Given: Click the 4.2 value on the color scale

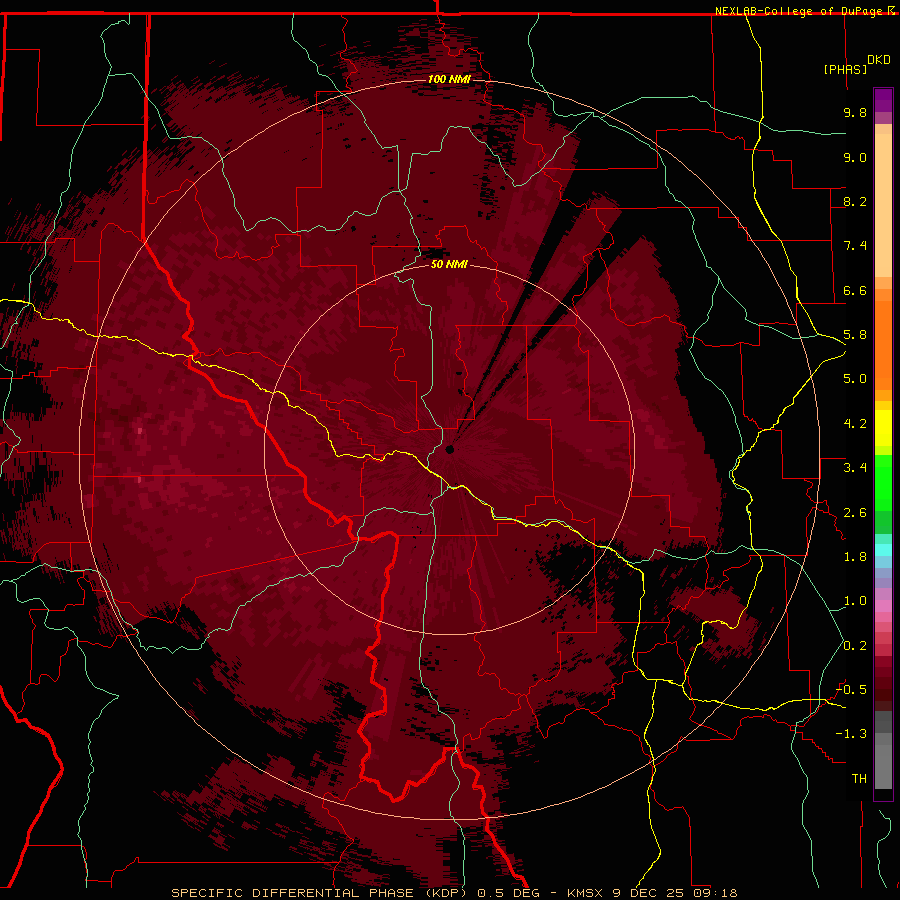Looking at the screenshot, I should click(855, 424).
